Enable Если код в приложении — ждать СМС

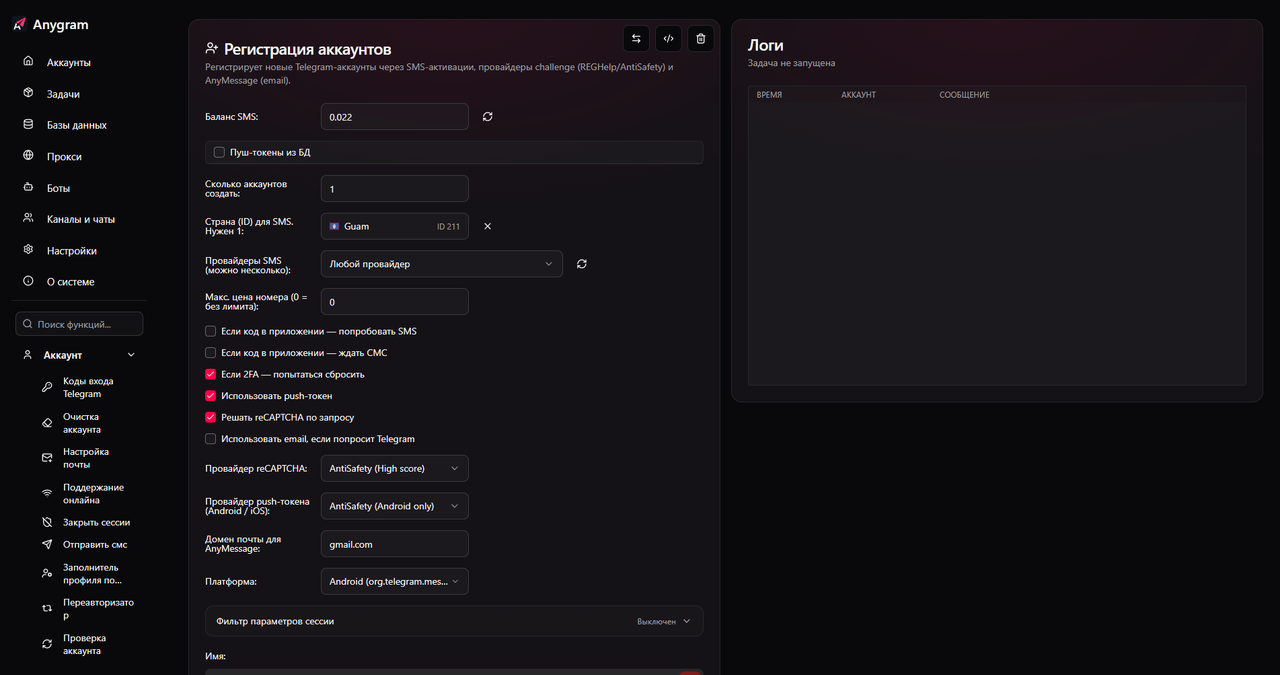pos(211,353)
